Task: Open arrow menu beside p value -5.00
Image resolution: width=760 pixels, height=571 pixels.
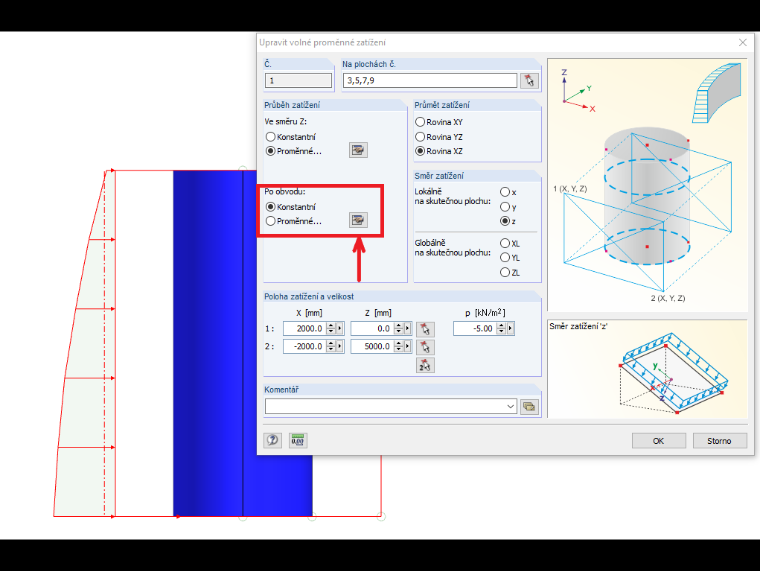Action: [x=510, y=329]
